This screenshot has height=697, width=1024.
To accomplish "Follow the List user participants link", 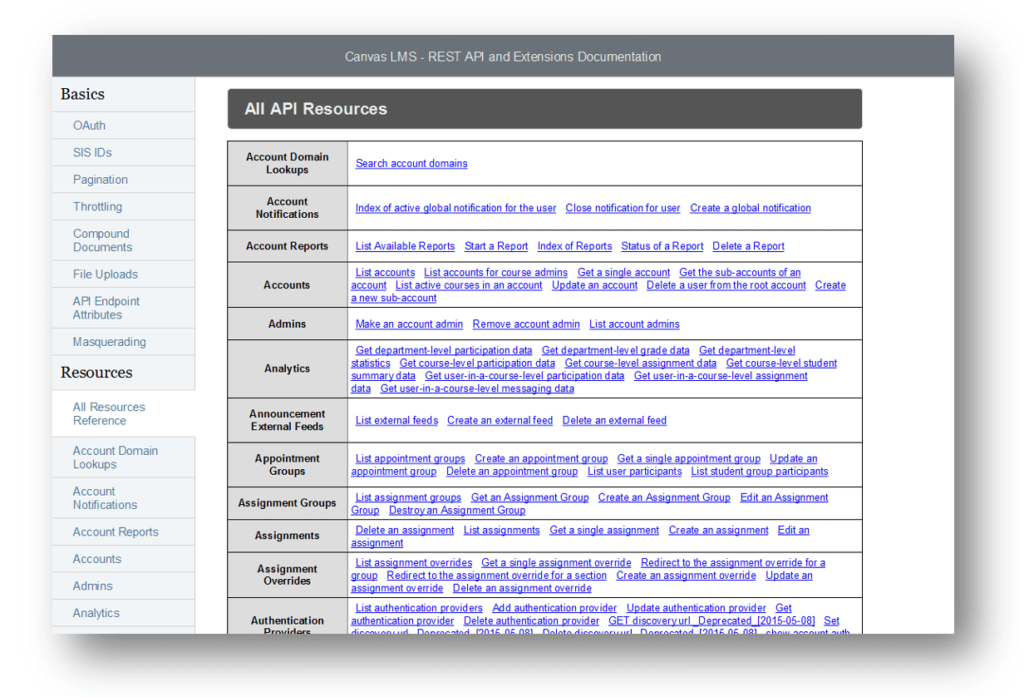I will coord(634,472).
